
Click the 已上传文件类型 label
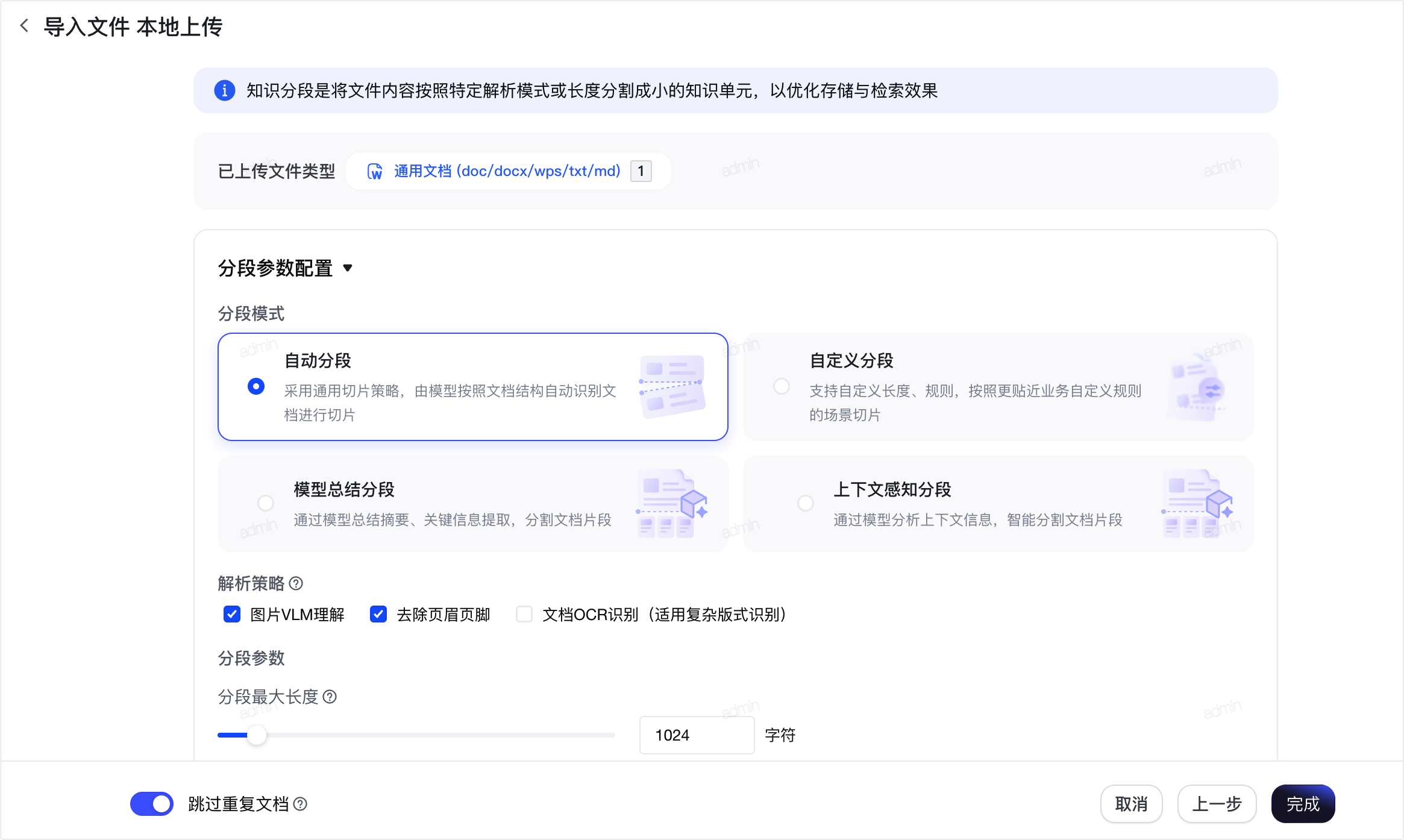tap(277, 171)
